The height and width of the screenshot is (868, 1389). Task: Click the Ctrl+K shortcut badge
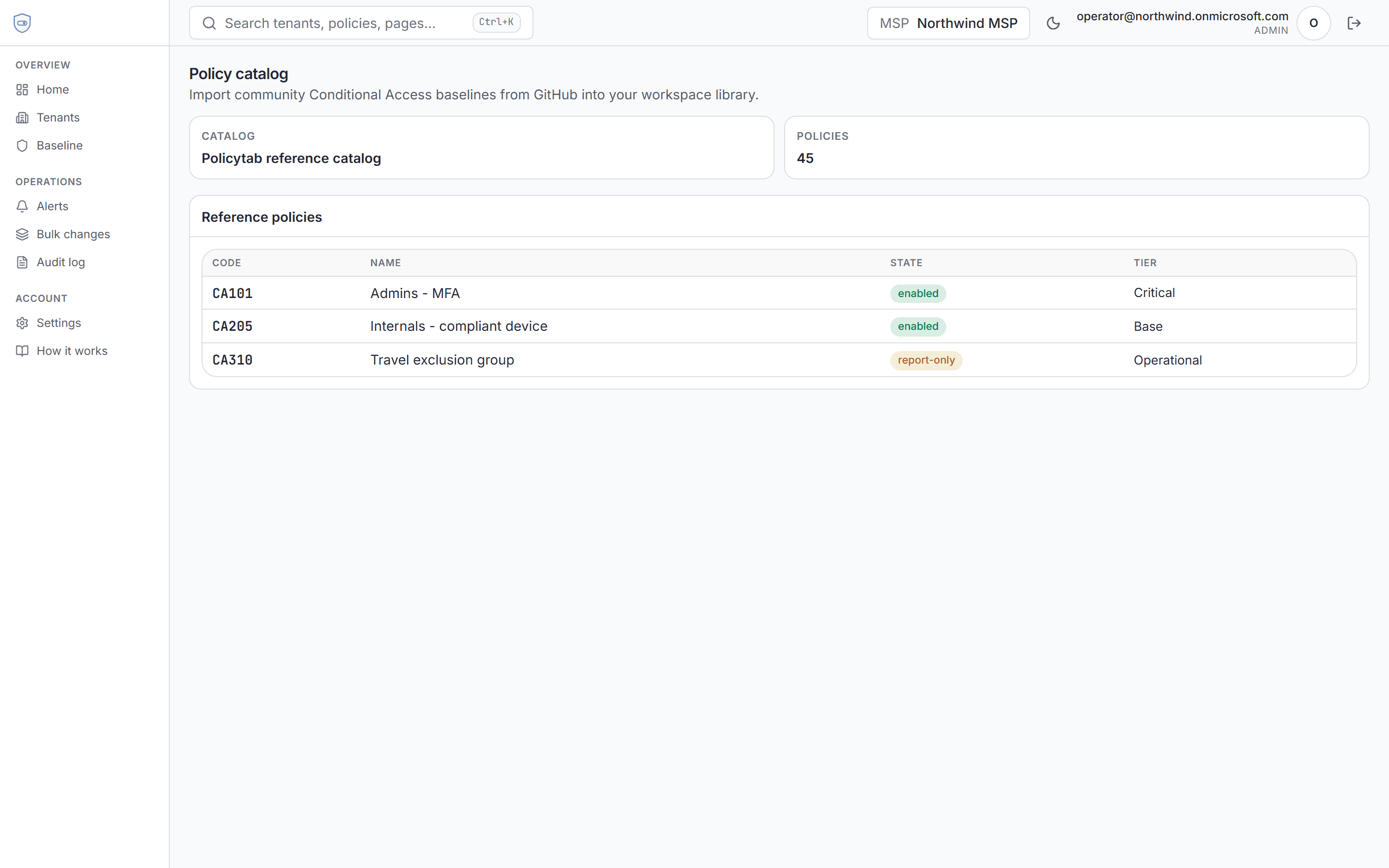(496, 22)
